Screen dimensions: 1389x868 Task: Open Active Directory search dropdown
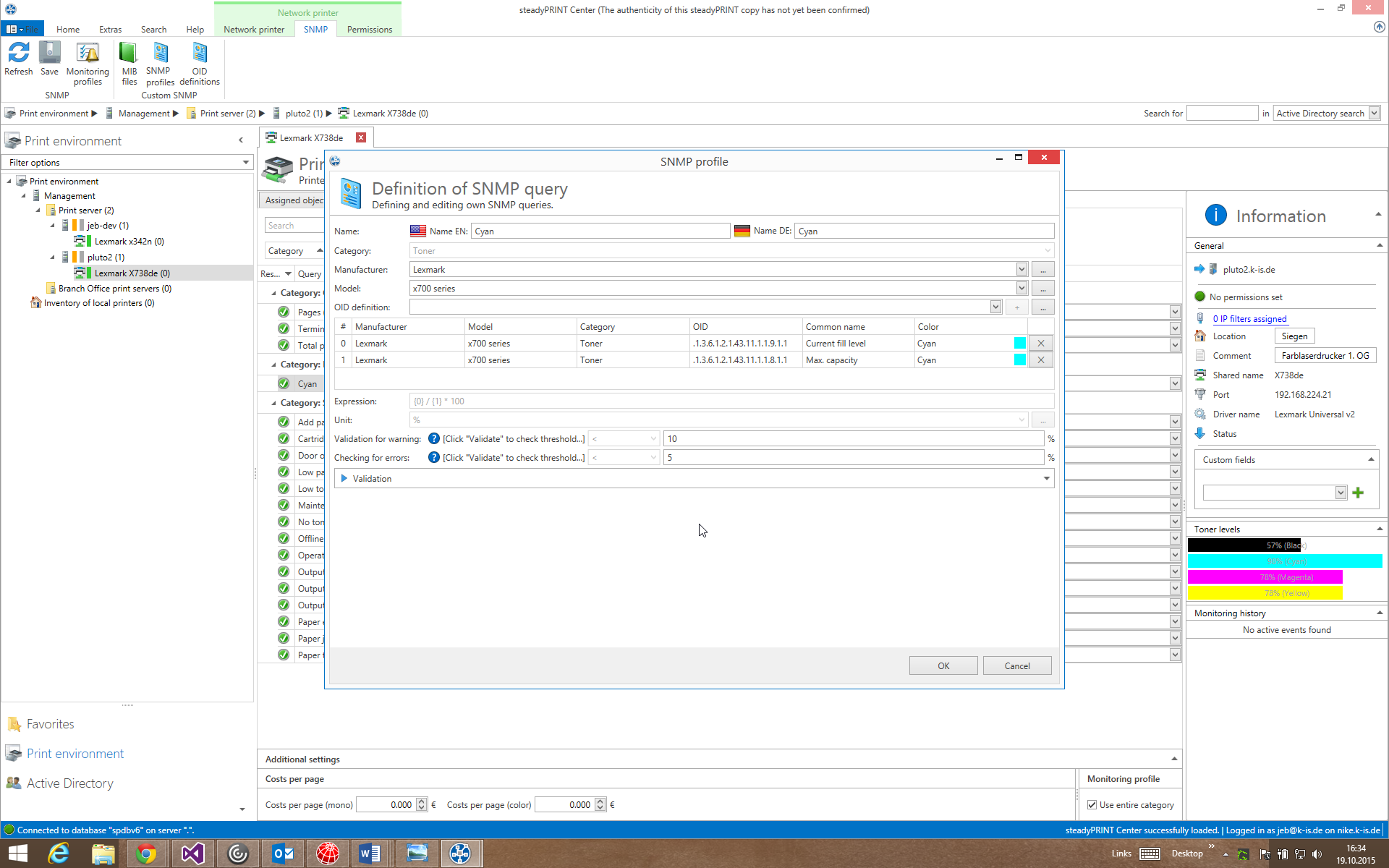(x=1374, y=114)
